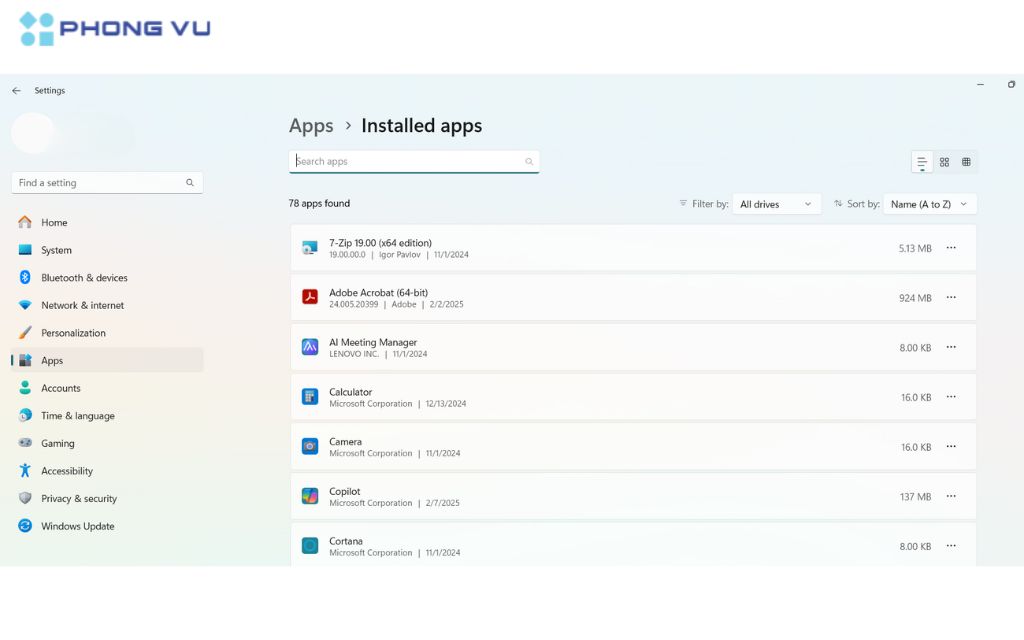Click the '78 apps found' text
The height and width of the screenshot is (640, 1024).
click(x=319, y=203)
